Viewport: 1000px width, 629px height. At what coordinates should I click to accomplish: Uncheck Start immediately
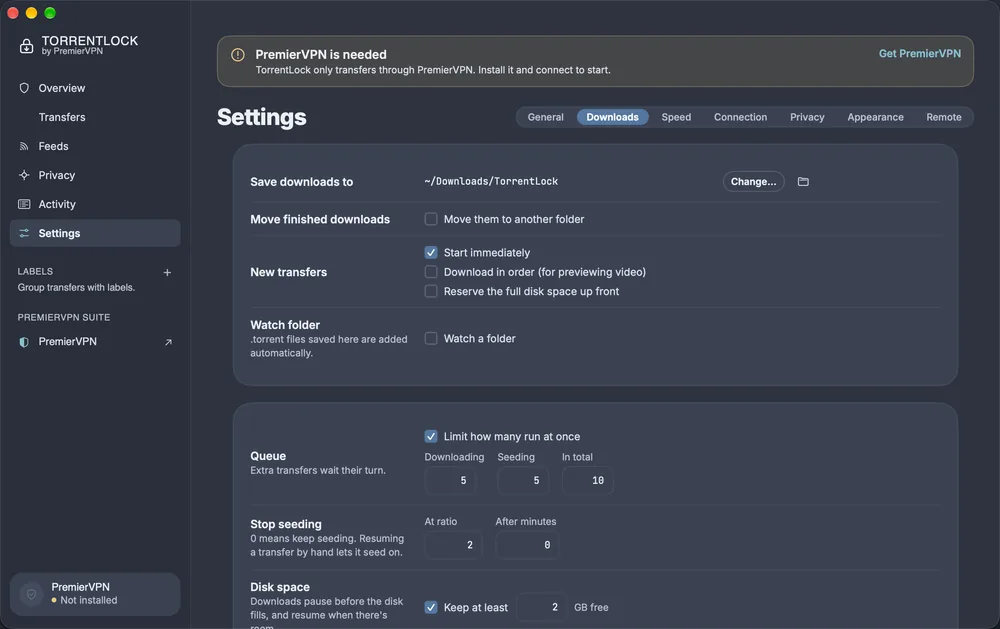[431, 253]
